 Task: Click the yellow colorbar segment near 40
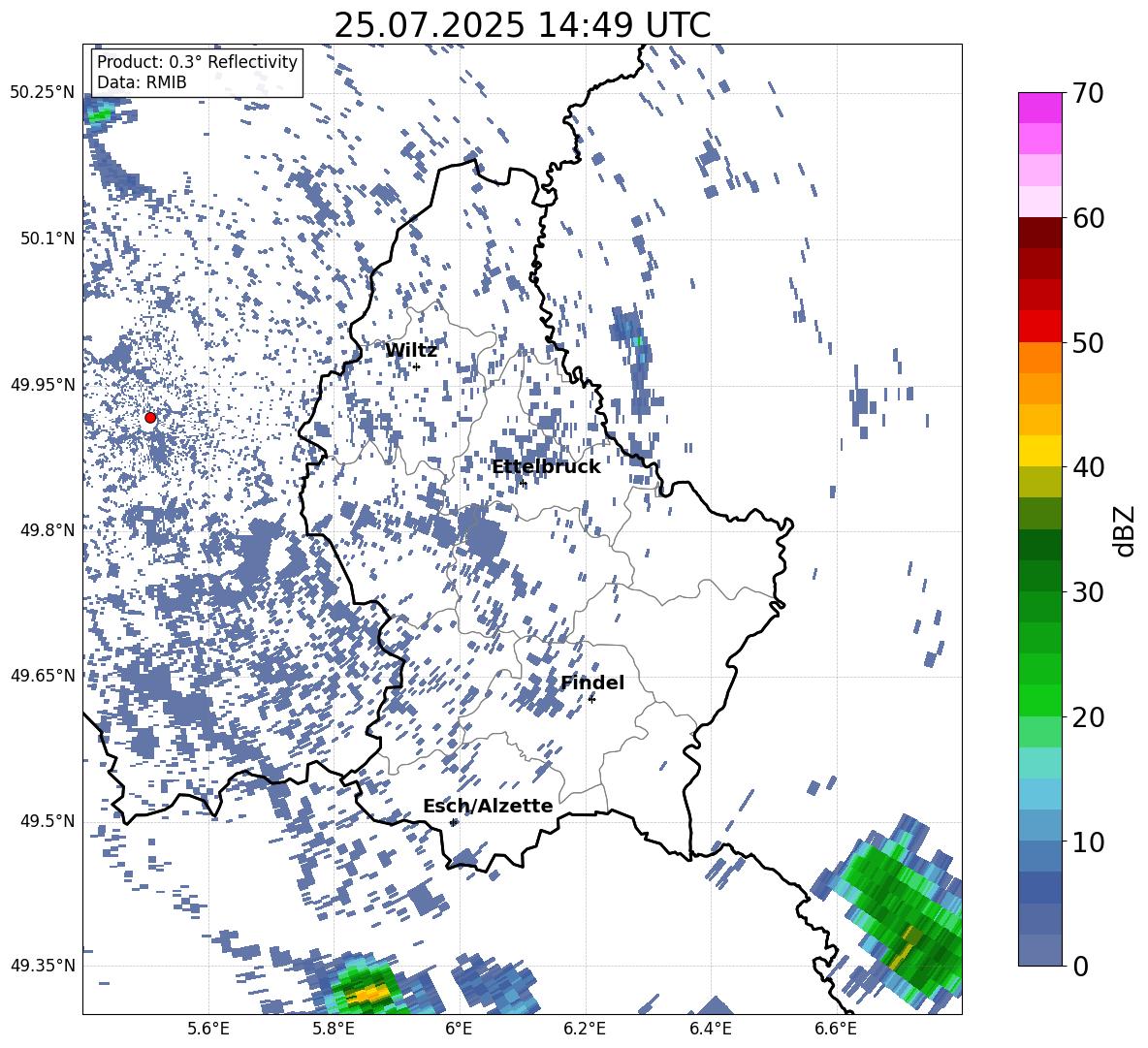tap(1039, 451)
